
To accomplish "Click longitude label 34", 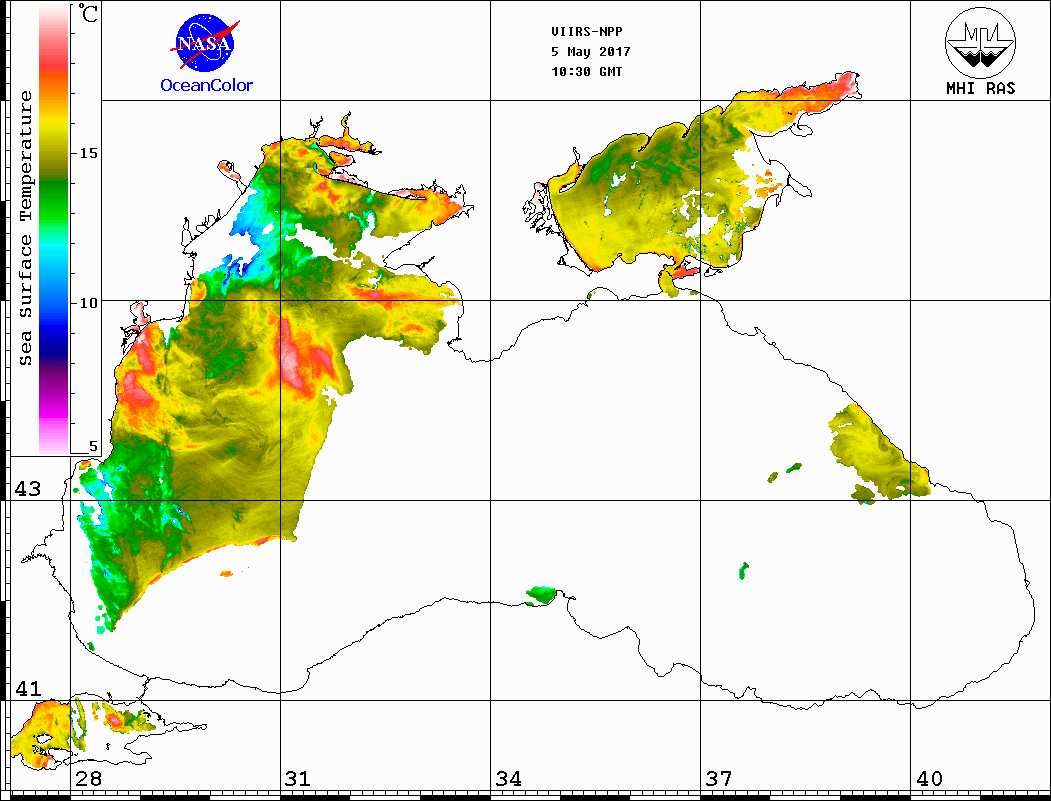I will 508,778.
